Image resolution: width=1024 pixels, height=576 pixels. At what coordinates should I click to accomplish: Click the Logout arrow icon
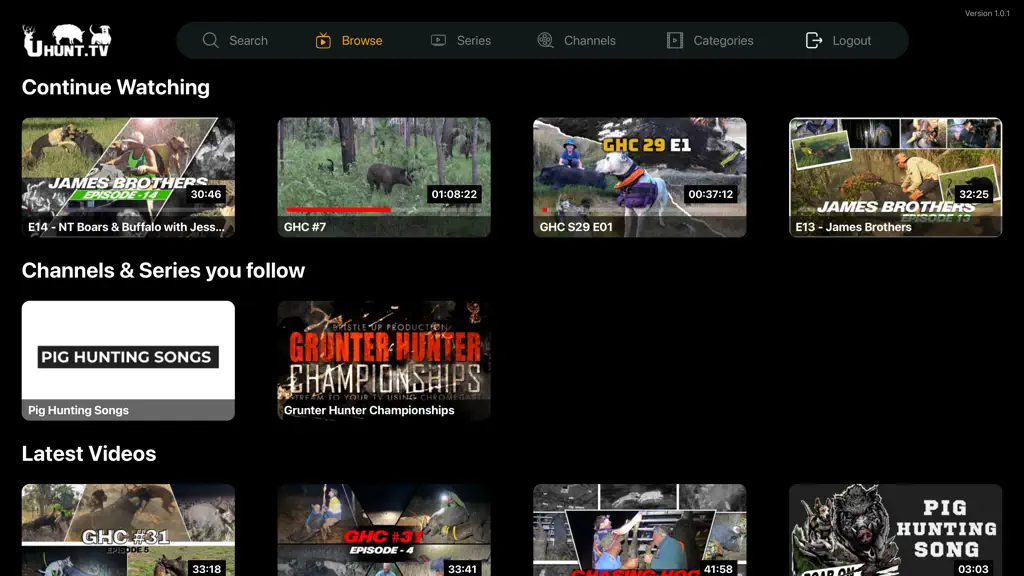(x=814, y=40)
